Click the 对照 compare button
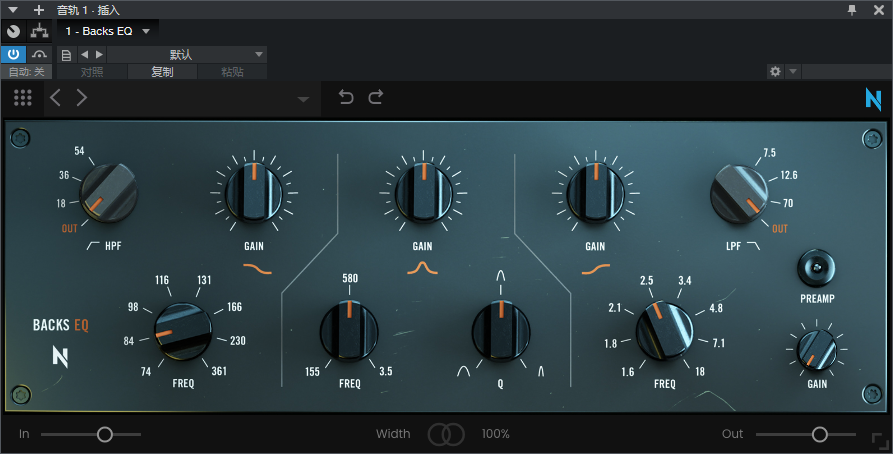Viewport: 893px width, 454px height. click(92, 72)
